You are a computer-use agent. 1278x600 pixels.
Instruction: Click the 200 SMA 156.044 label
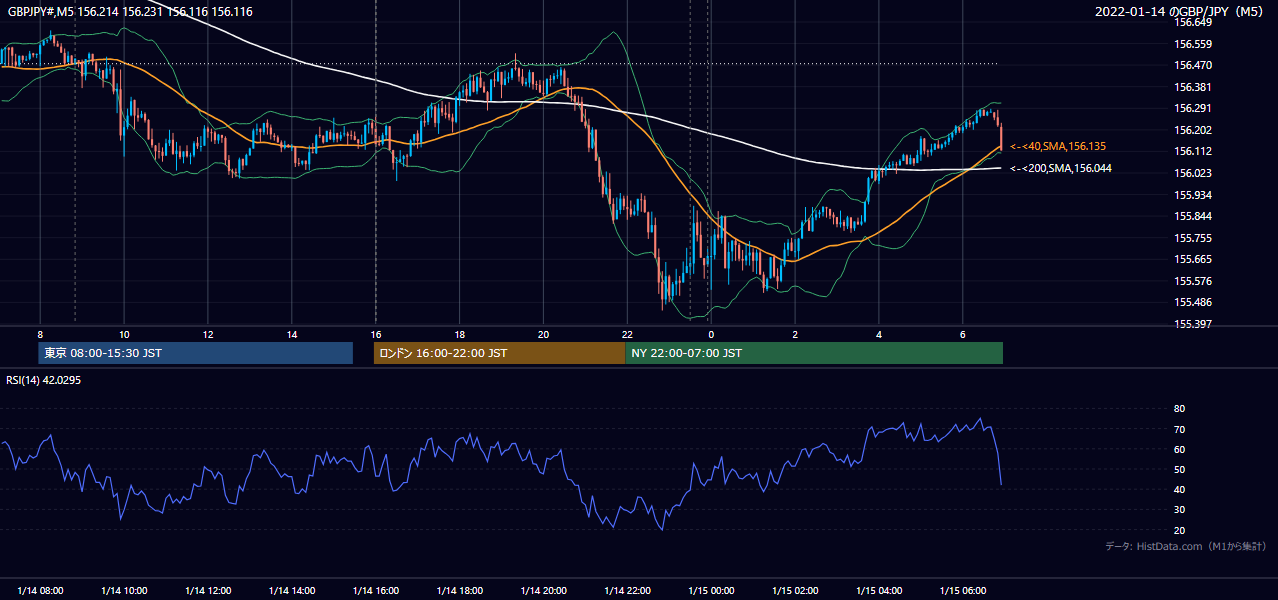pos(1061,168)
